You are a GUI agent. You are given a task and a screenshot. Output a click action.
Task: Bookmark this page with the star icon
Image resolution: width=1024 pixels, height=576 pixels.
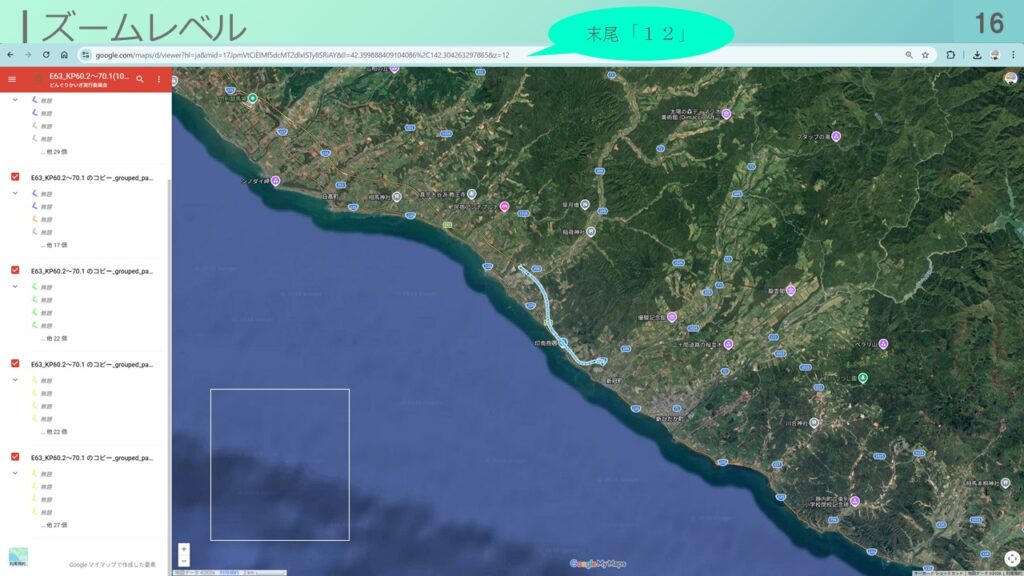pyautogui.click(x=925, y=55)
